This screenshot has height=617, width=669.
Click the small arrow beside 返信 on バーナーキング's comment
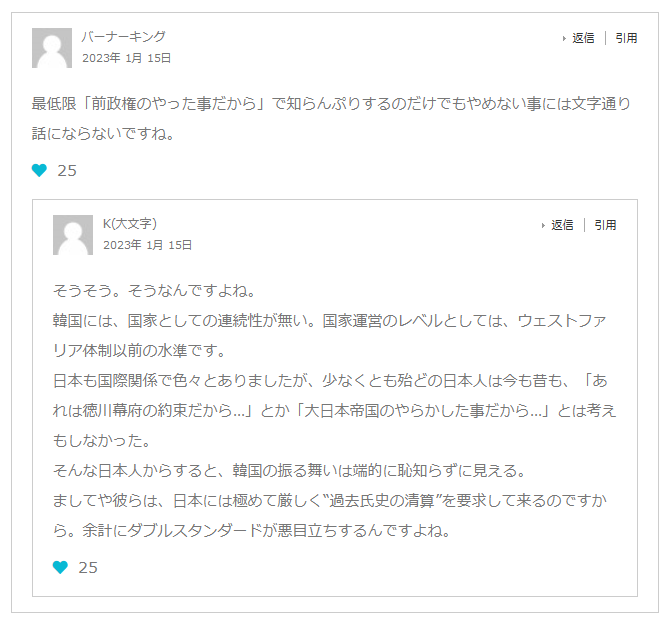point(565,39)
